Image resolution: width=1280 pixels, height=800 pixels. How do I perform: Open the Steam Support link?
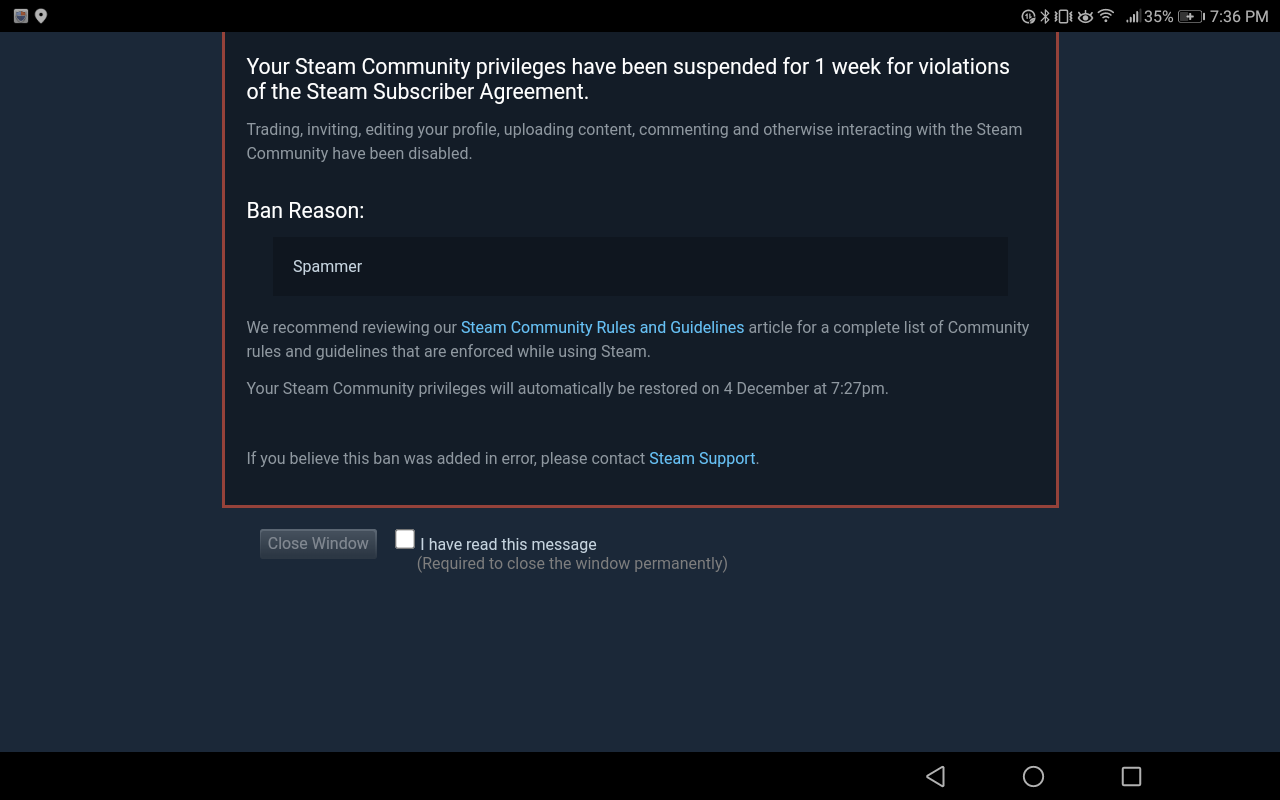tap(702, 458)
